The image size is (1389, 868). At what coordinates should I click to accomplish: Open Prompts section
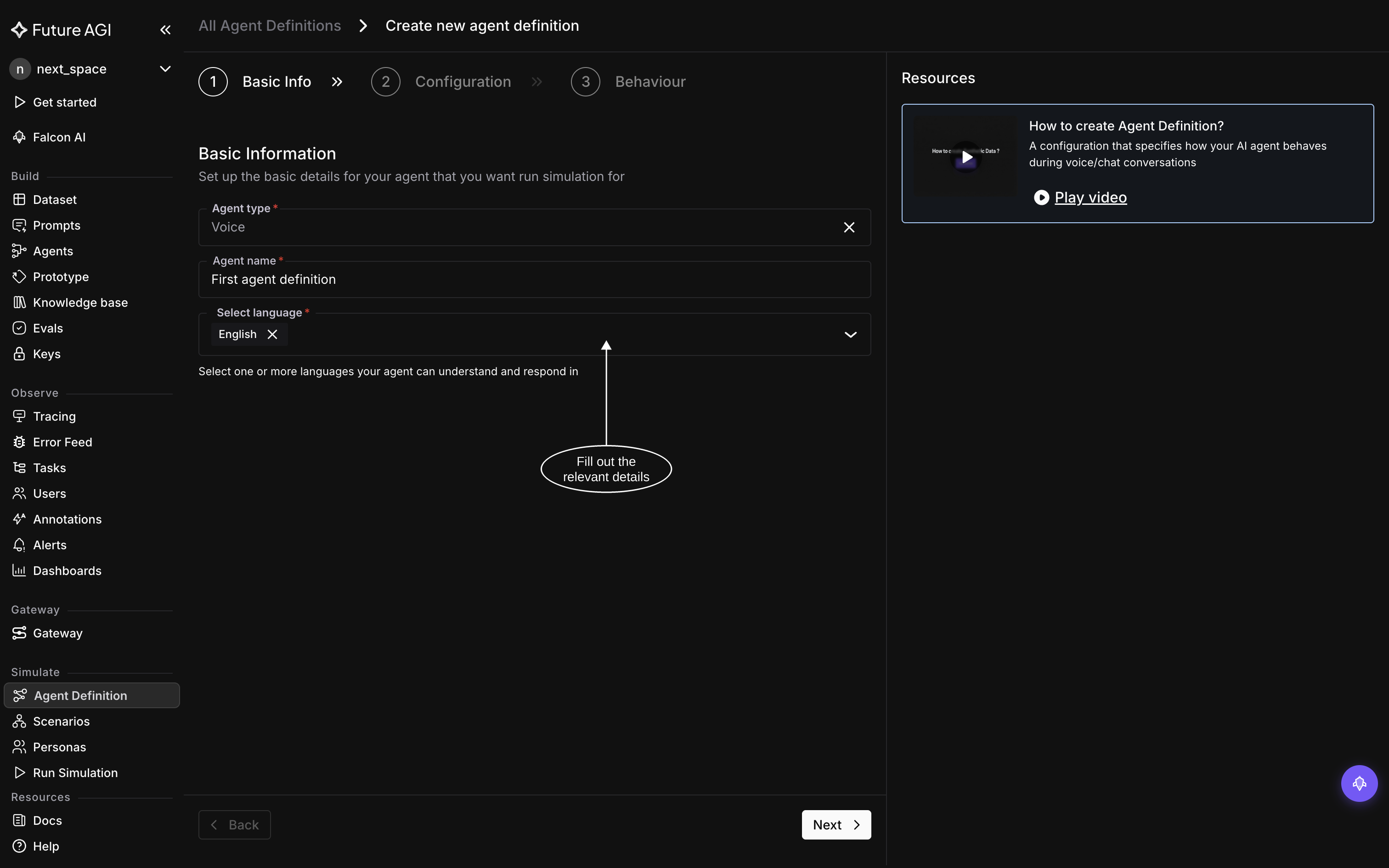pos(56,225)
